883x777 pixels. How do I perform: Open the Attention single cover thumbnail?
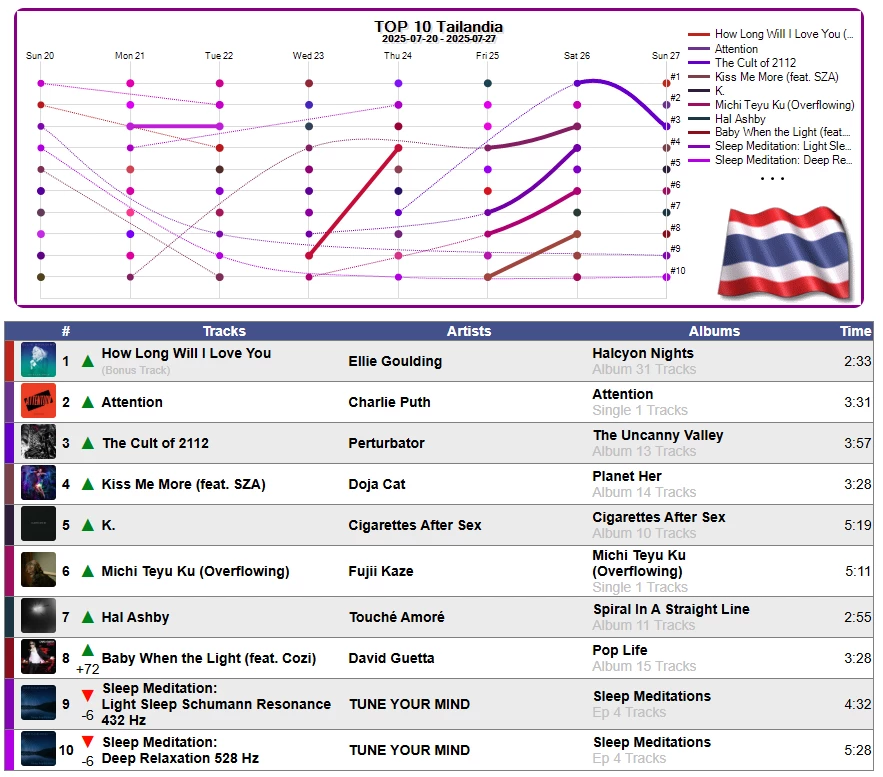38,401
